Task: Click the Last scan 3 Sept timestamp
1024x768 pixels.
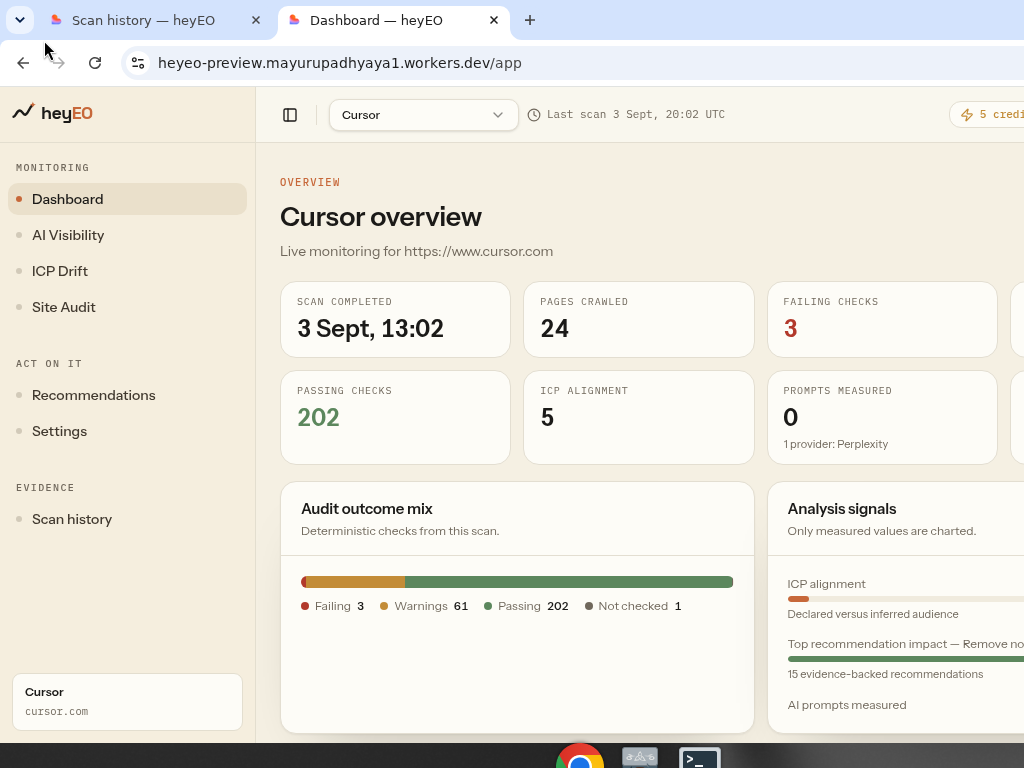Action: 635,114
